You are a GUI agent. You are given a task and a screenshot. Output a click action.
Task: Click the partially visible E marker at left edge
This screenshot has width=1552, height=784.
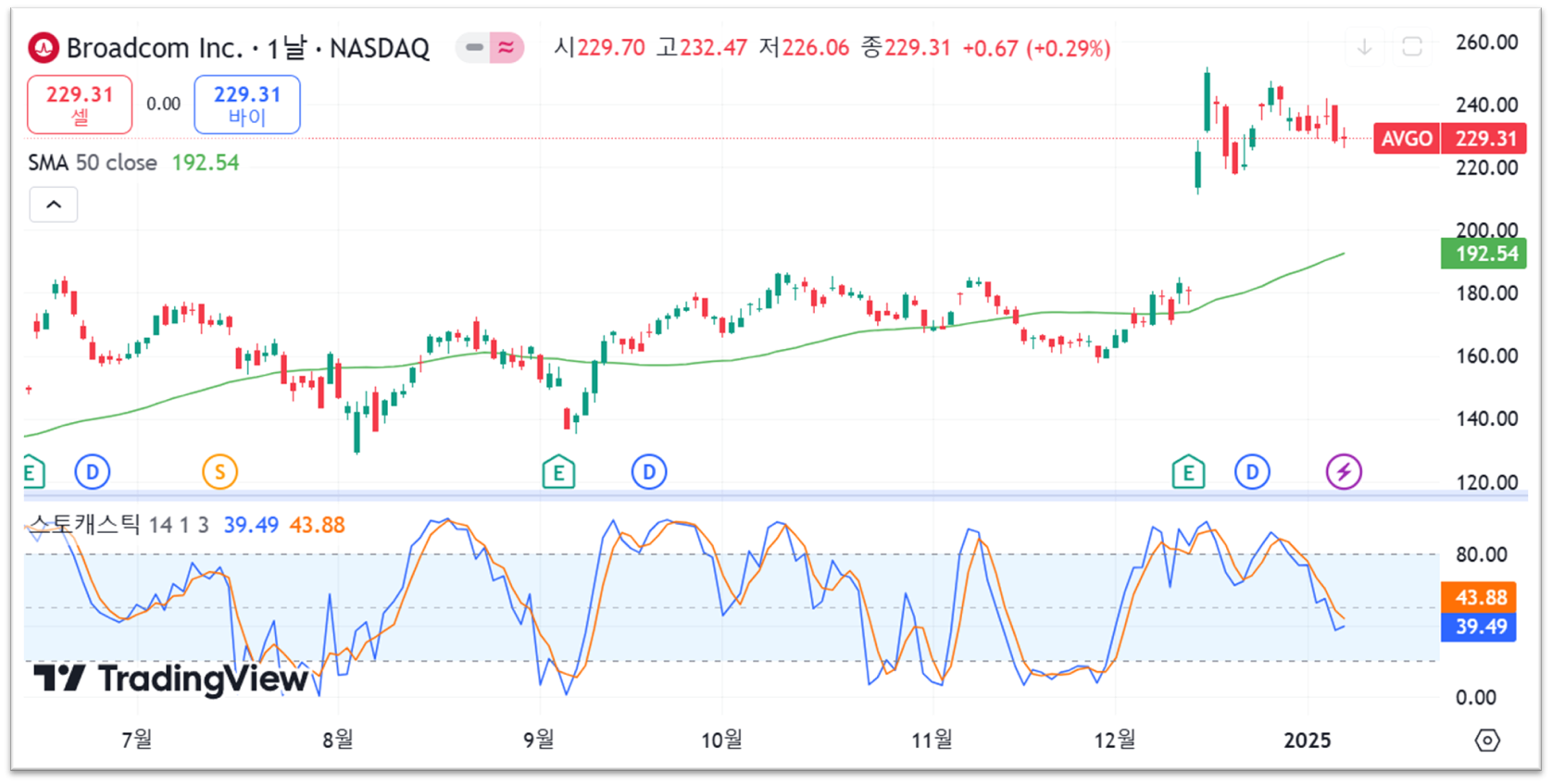coord(33,473)
